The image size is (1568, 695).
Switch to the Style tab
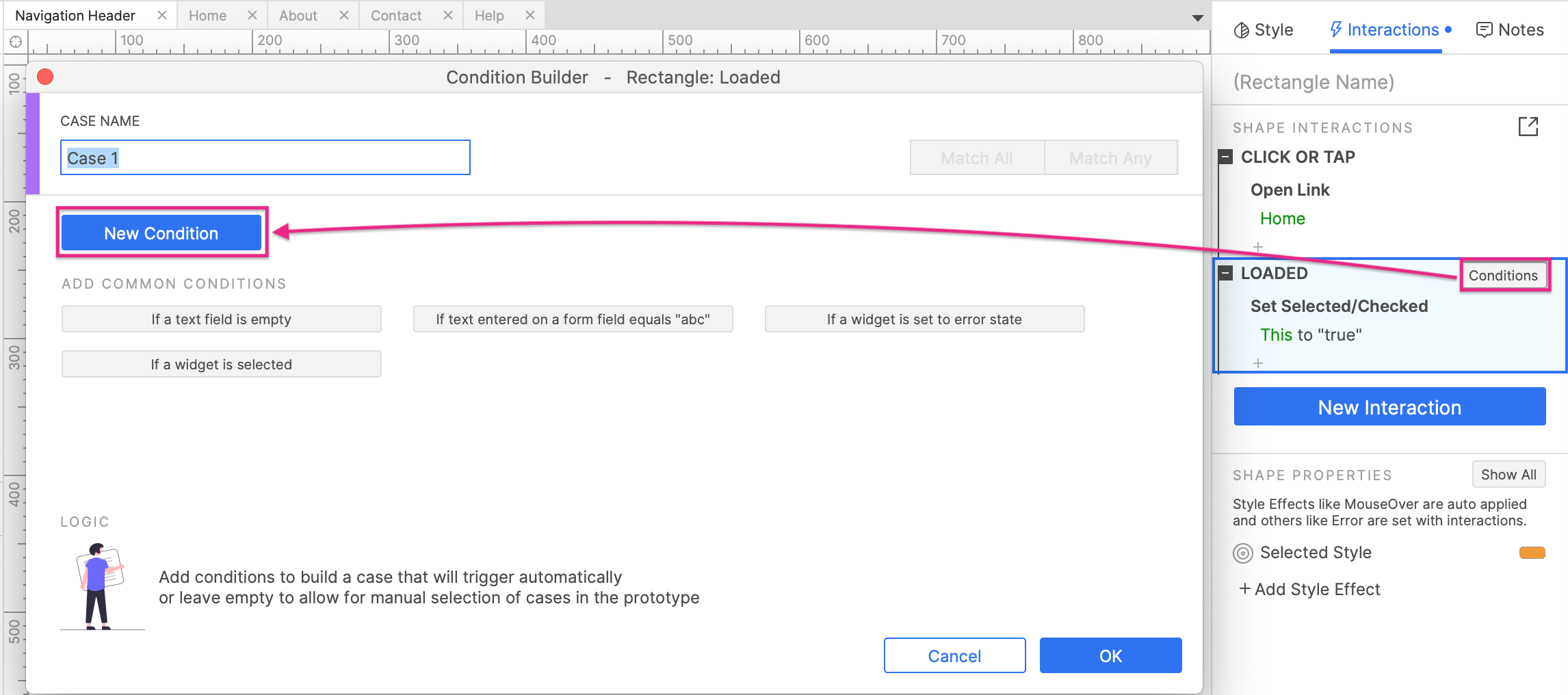click(x=1264, y=30)
